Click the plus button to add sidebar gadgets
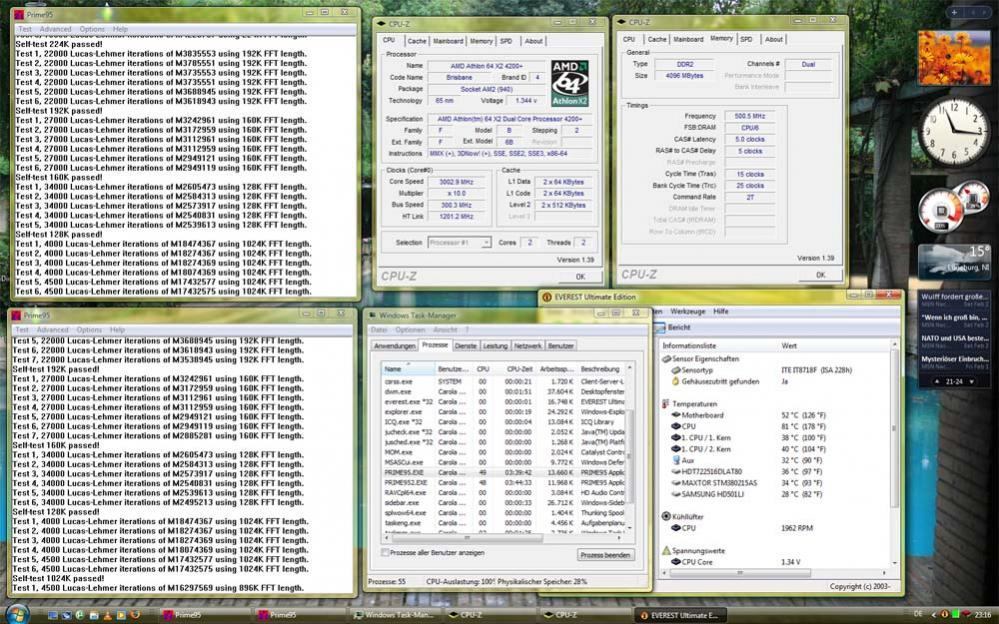Viewport: 999px width, 624px height. pos(954,12)
